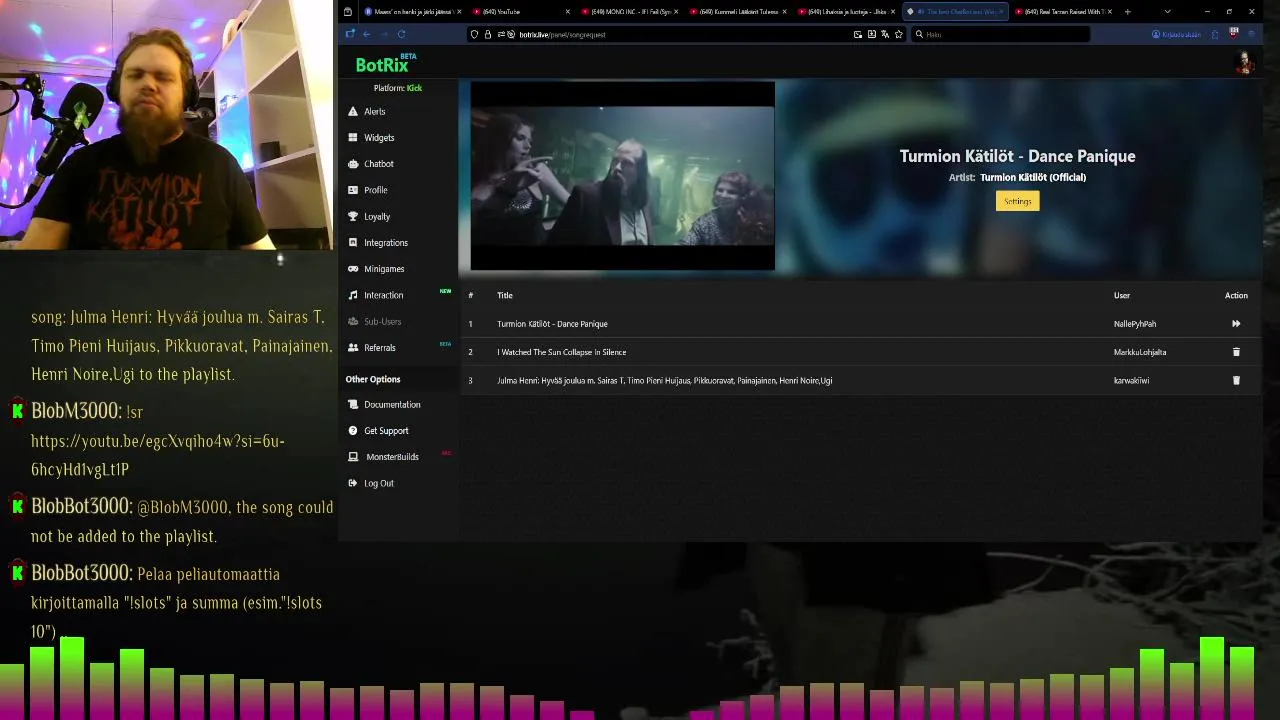Click the site security lock icon
The height and width of the screenshot is (720, 1280).
coord(487,34)
